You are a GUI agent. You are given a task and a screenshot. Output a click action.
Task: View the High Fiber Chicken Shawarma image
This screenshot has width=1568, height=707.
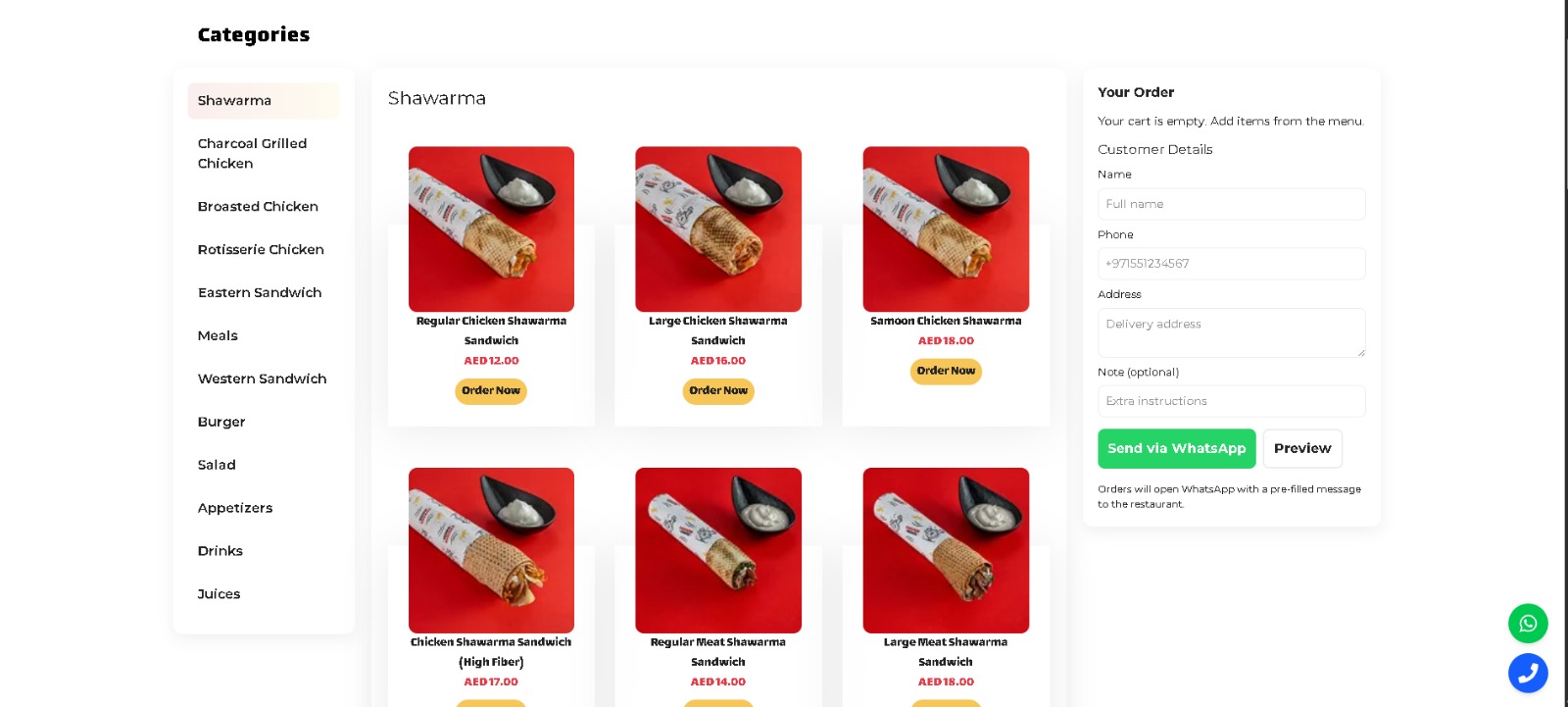coord(491,550)
